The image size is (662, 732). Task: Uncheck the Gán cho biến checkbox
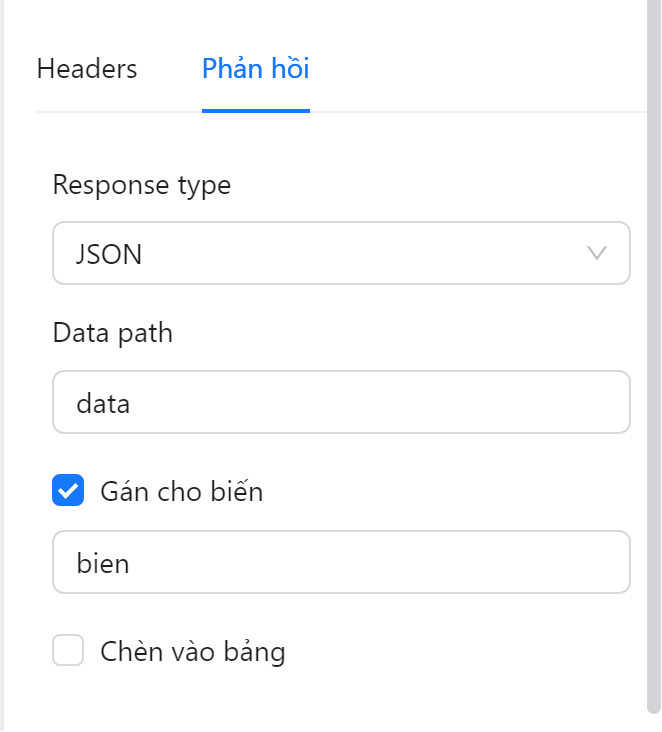[68, 491]
